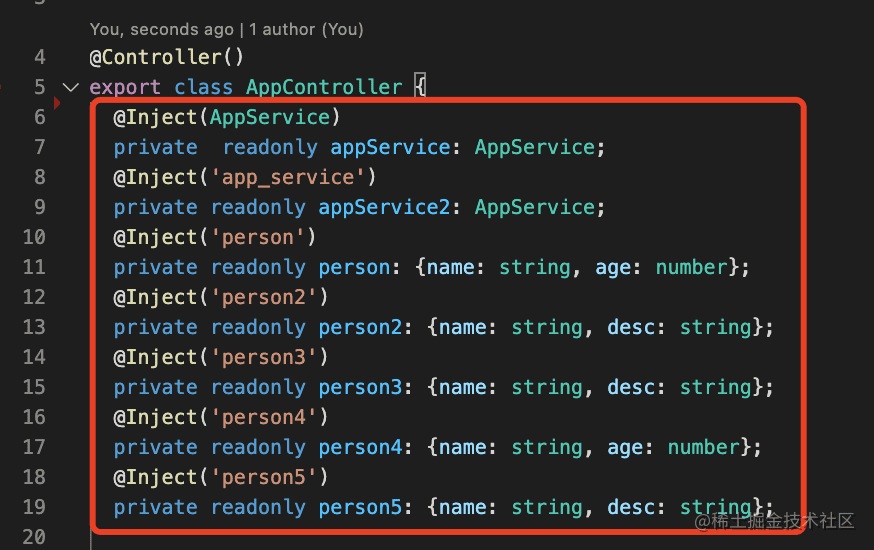Click the 'person5' string on line 18
Screen dimensions: 874x550
point(264,478)
